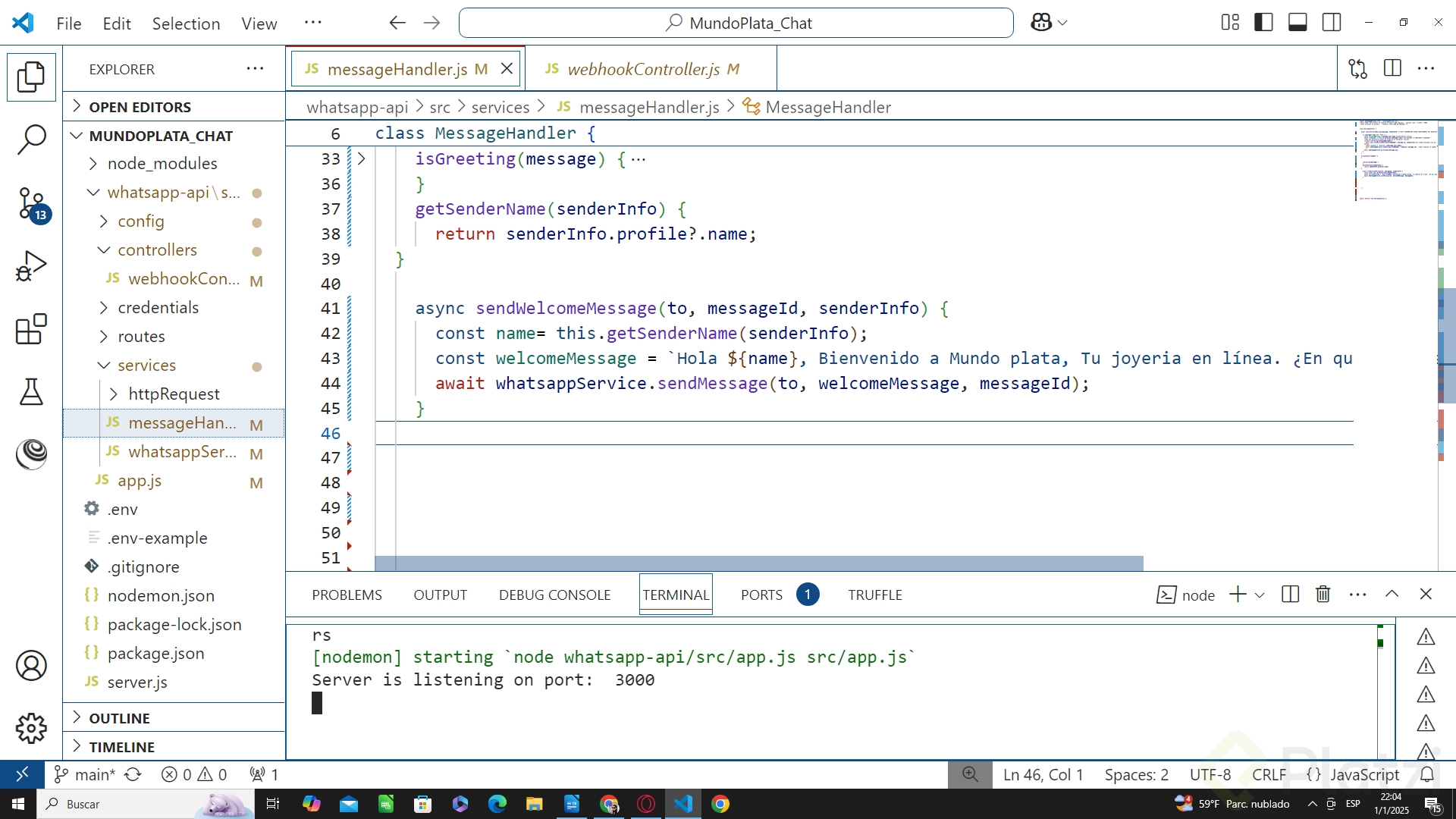Viewport: 1456px width, 819px height.
Task: Split the terminal panel
Action: (1290, 595)
